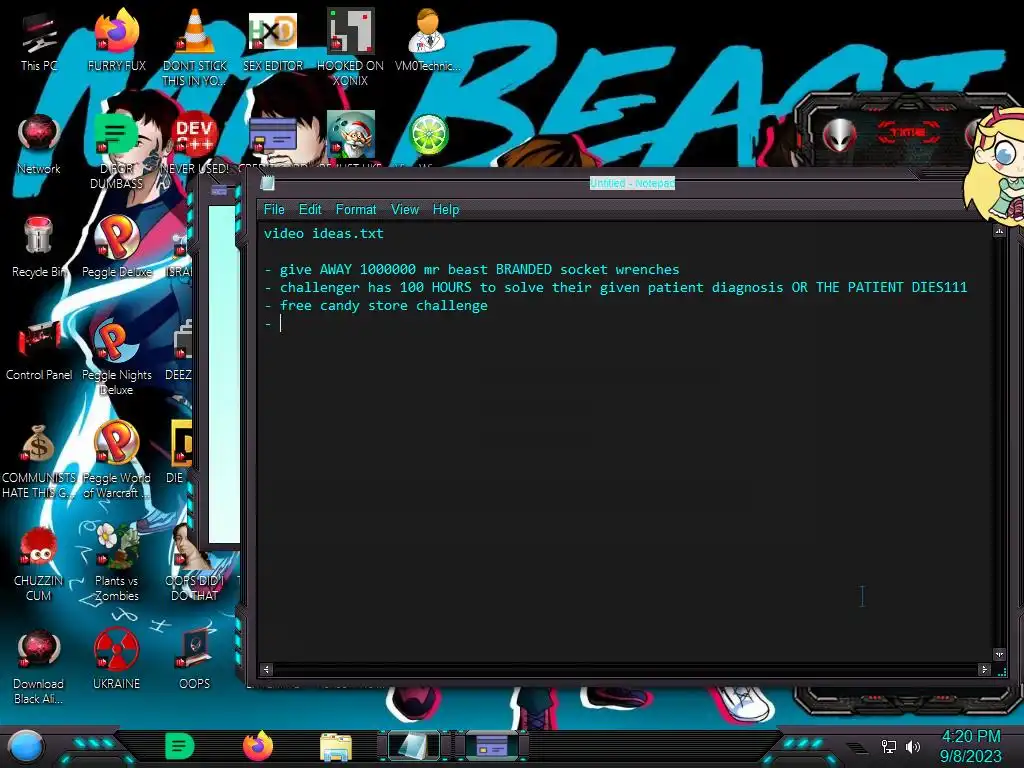Switch to purple window taskbar button

coord(492,746)
